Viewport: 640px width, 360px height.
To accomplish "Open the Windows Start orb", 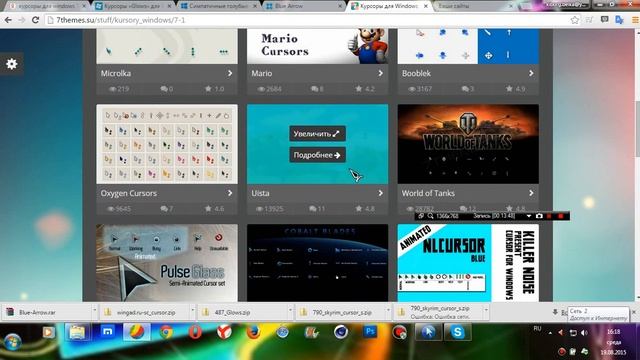I will pos(13,341).
